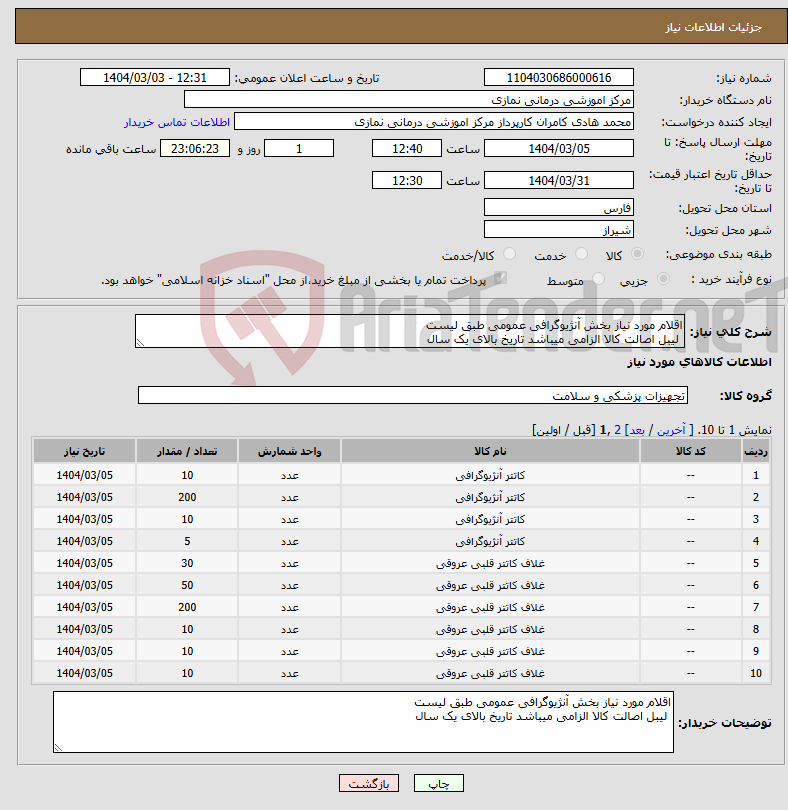The width and height of the screenshot is (788, 810).
Task: Click the request creator name field
Action: (434, 122)
